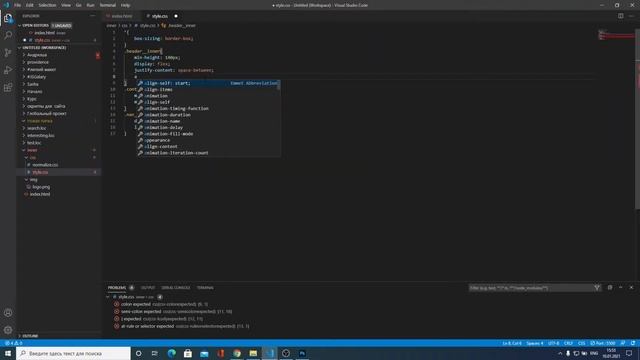Image resolution: width=640 pixels, height=360 pixels.
Task: Collapse style.css group in Problems panel
Action: pyautogui.click(x=108, y=297)
